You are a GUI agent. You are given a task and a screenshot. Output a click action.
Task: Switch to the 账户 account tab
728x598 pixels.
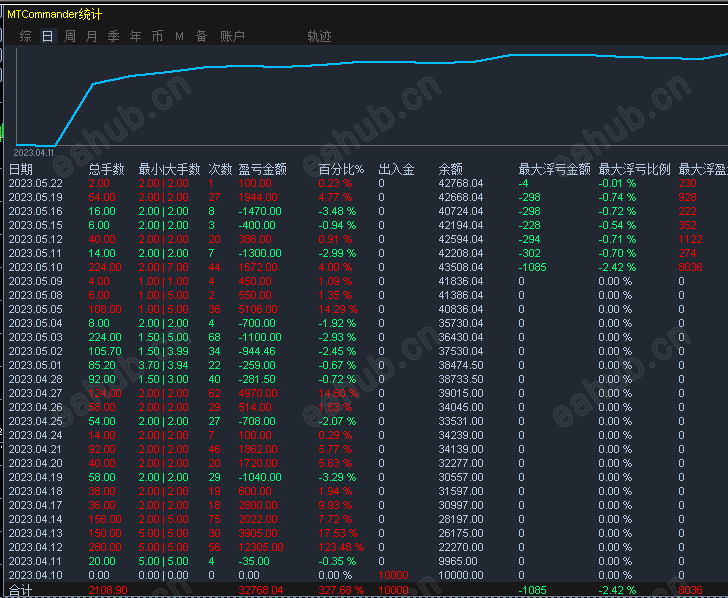pos(232,36)
